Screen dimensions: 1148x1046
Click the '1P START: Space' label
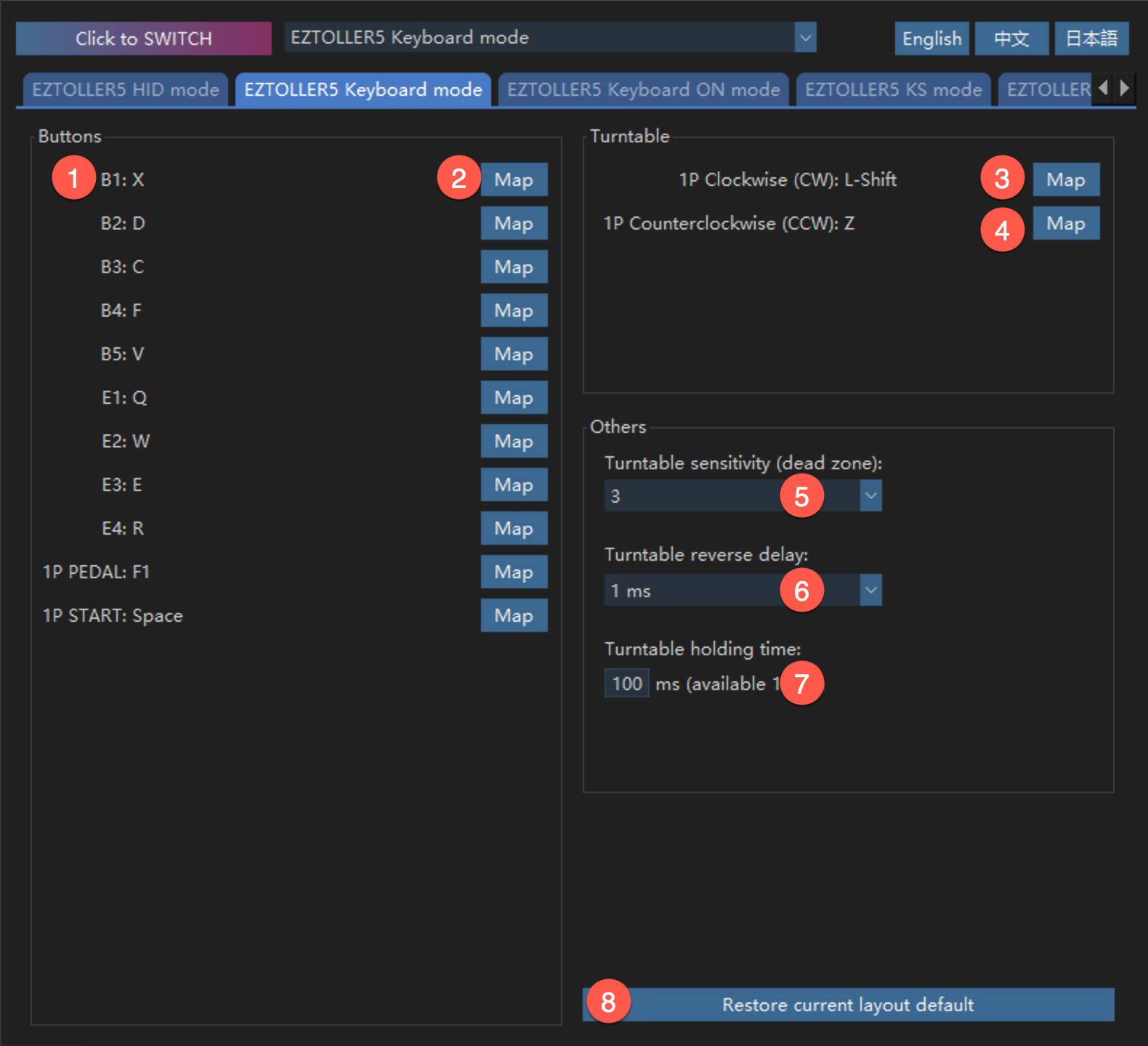(x=113, y=615)
